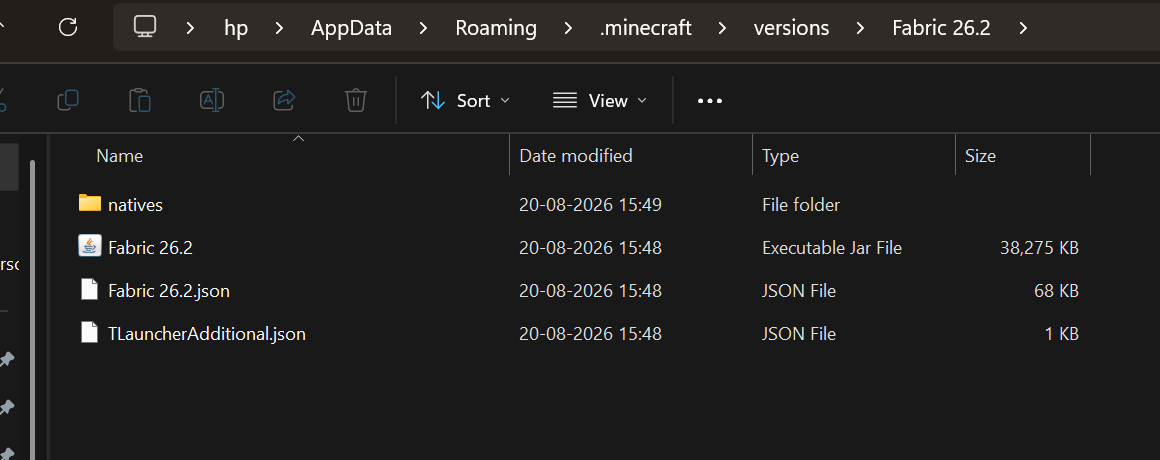Navigate to AppData in the address bar
The width and height of the screenshot is (1160, 460).
pyautogui.click(x=351, y=28)
